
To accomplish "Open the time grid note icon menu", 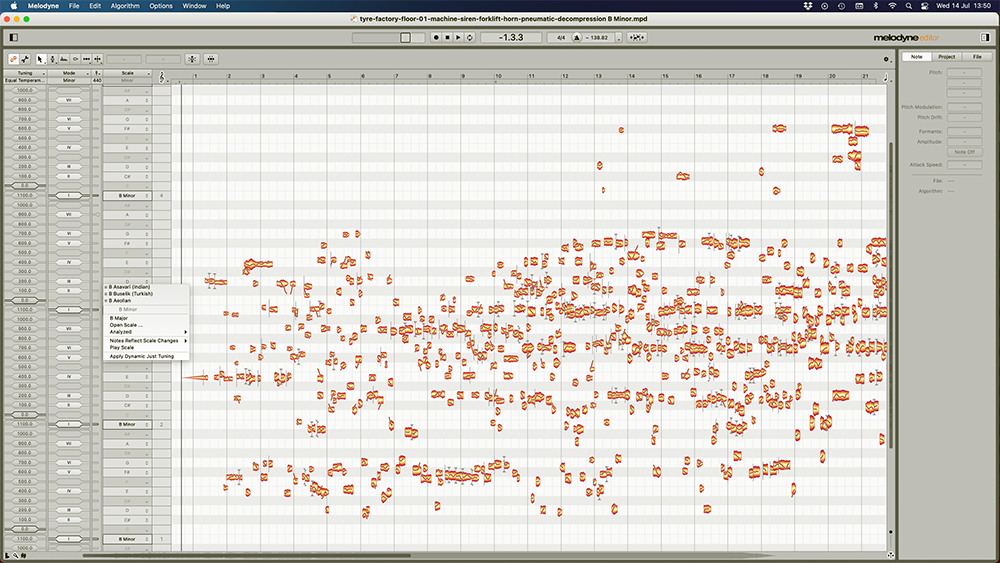I will point(886,78).
